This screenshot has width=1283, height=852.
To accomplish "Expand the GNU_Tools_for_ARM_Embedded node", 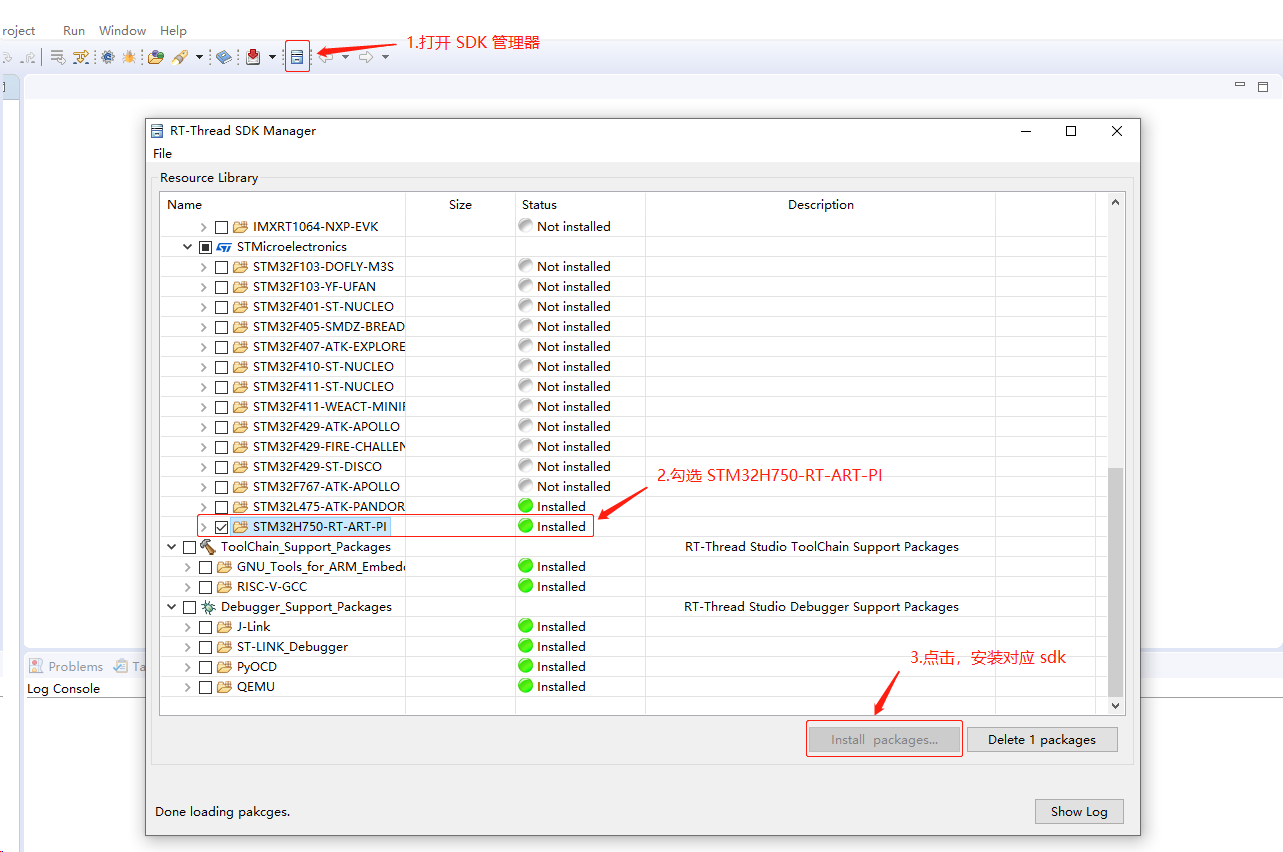I will [x=188, y=567].
